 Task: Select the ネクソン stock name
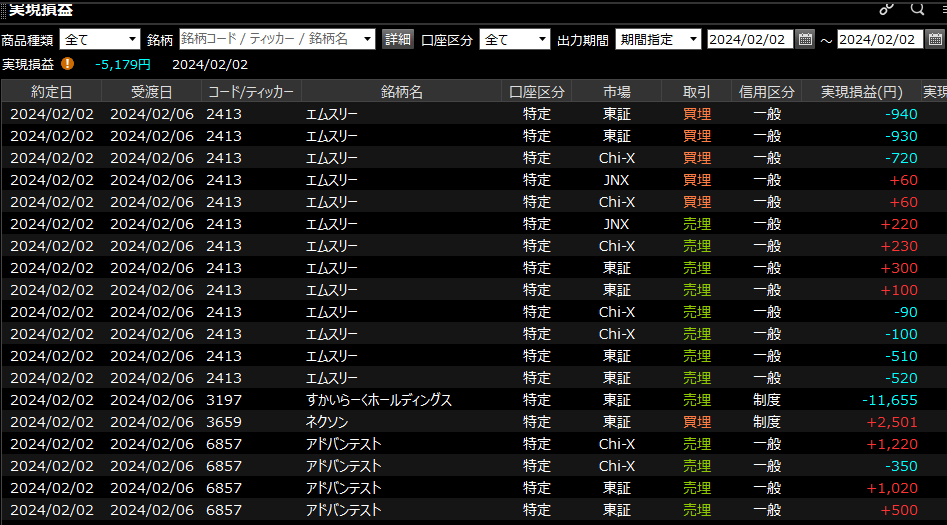tap(327, 422)
